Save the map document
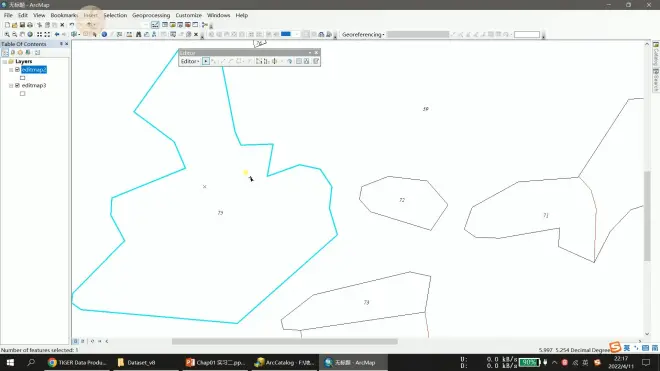660x371 pixels. click(x=22, y=25)
